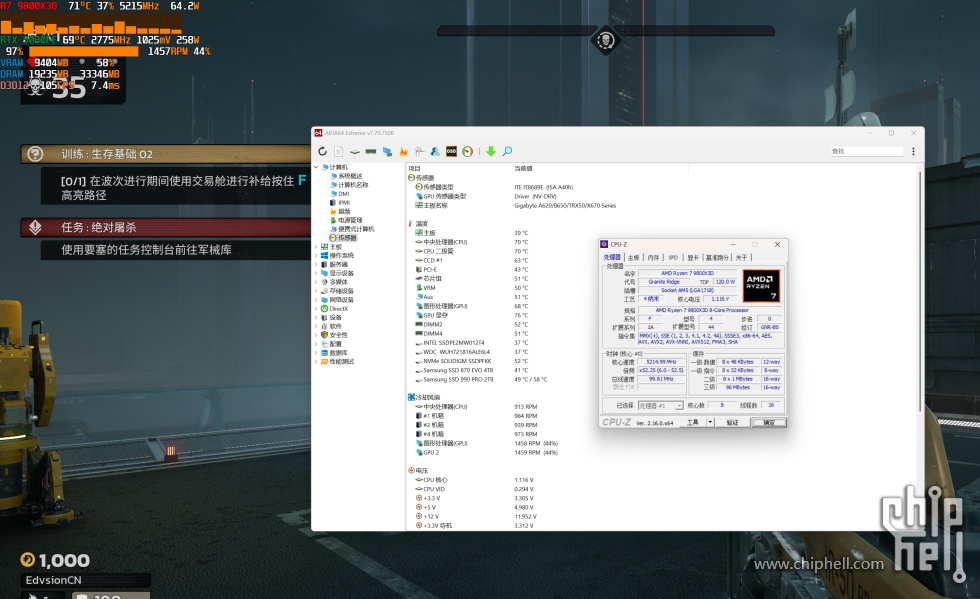Switch to the 显卡 tab in CPU-Z

(x=692, y=258)
